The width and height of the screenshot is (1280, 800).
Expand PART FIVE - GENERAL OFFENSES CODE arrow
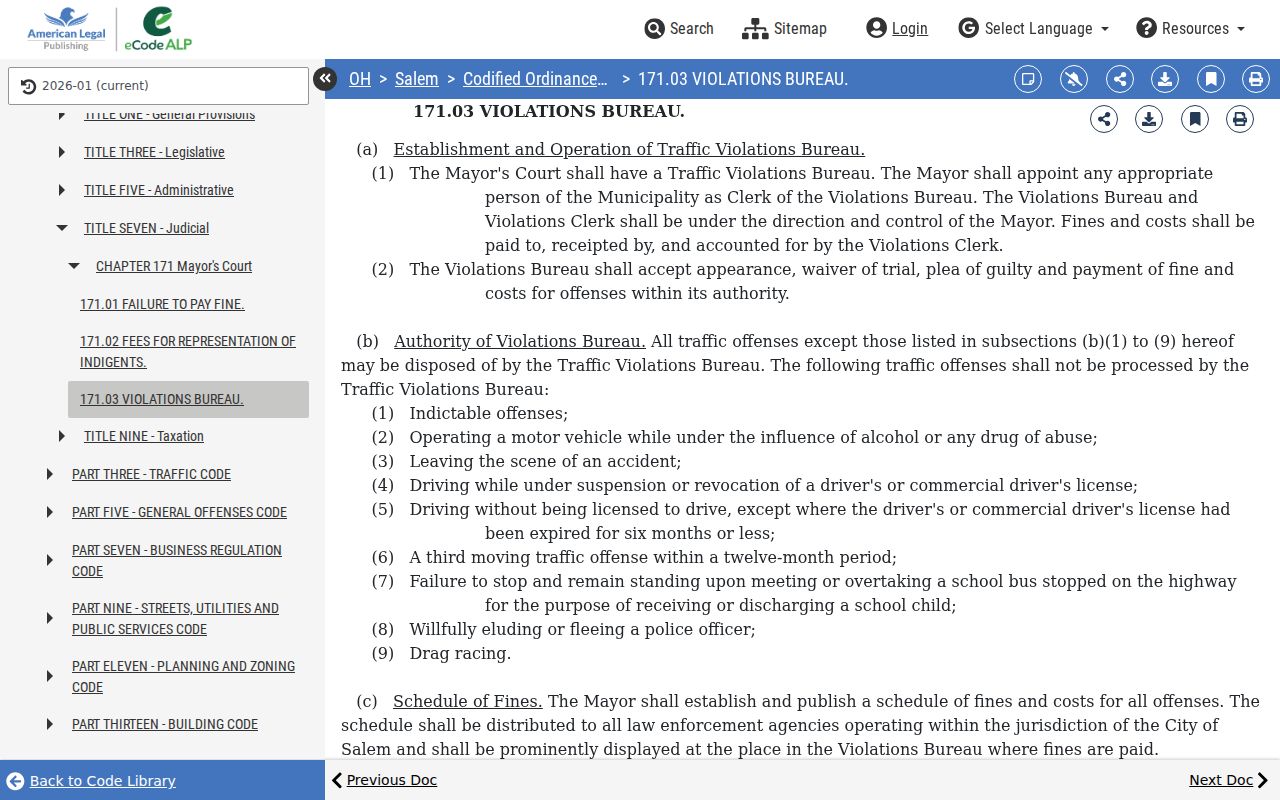[x=50, y=512]
